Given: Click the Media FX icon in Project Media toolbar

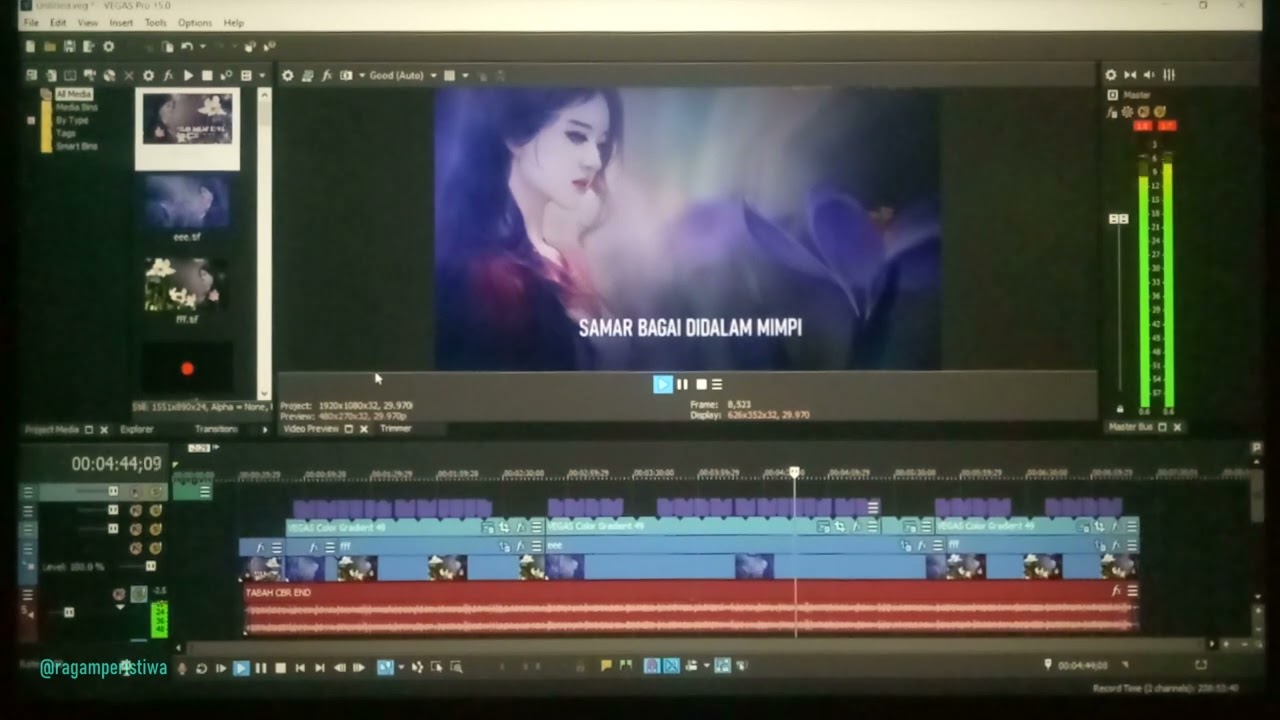Looking at the screenshot, I should 168,75.
